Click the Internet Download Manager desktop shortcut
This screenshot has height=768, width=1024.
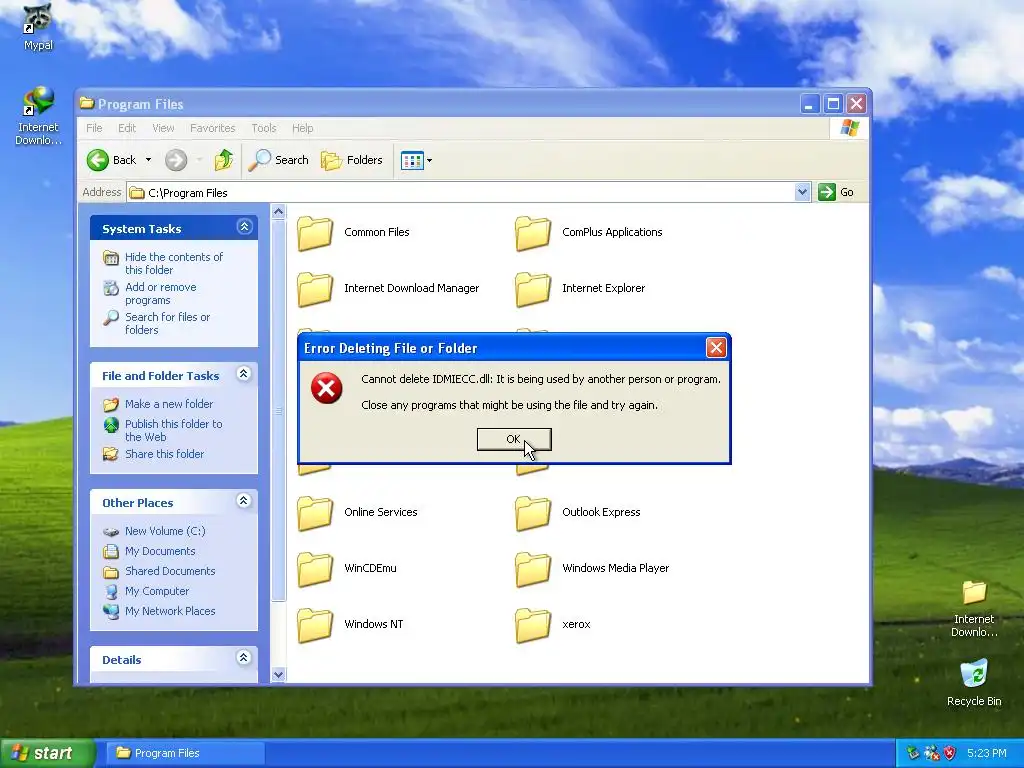point(38,116)
